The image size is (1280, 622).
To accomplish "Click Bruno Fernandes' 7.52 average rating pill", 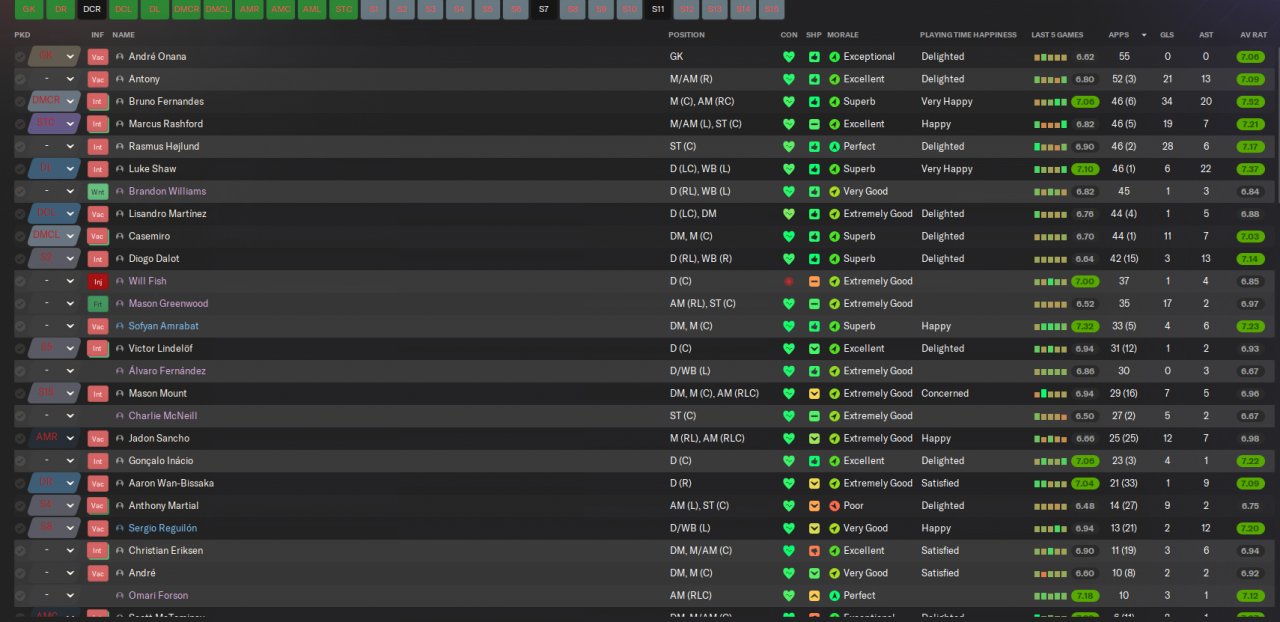I will pos(1250,102).
